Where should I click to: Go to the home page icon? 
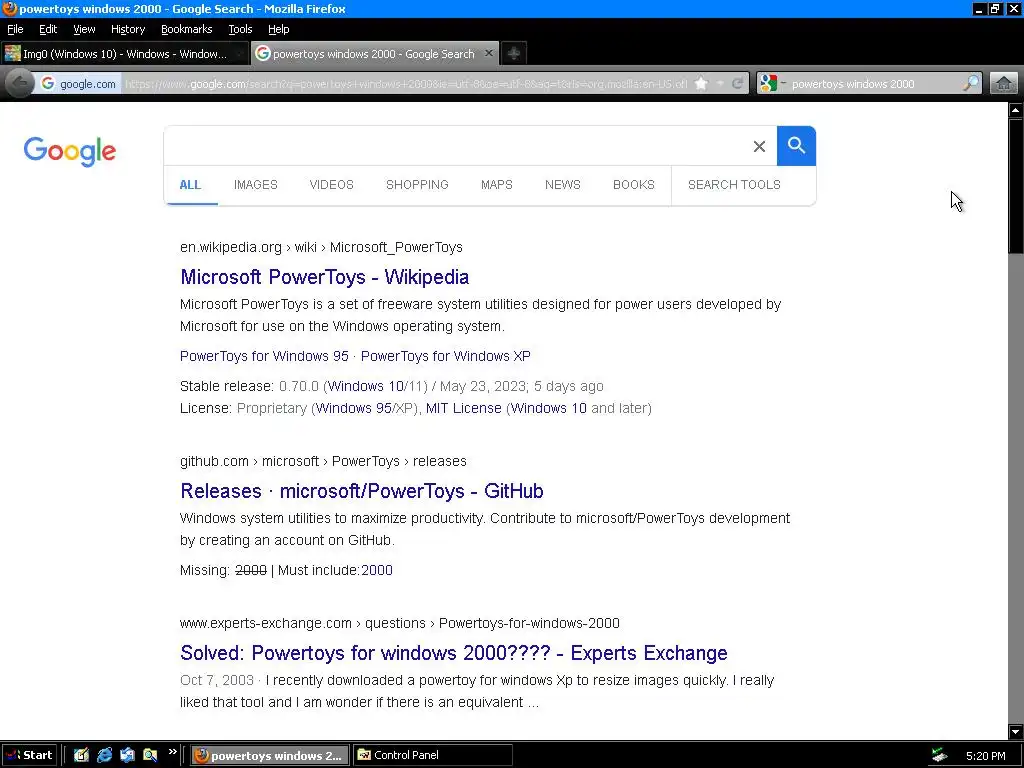tap(1004, 84)
